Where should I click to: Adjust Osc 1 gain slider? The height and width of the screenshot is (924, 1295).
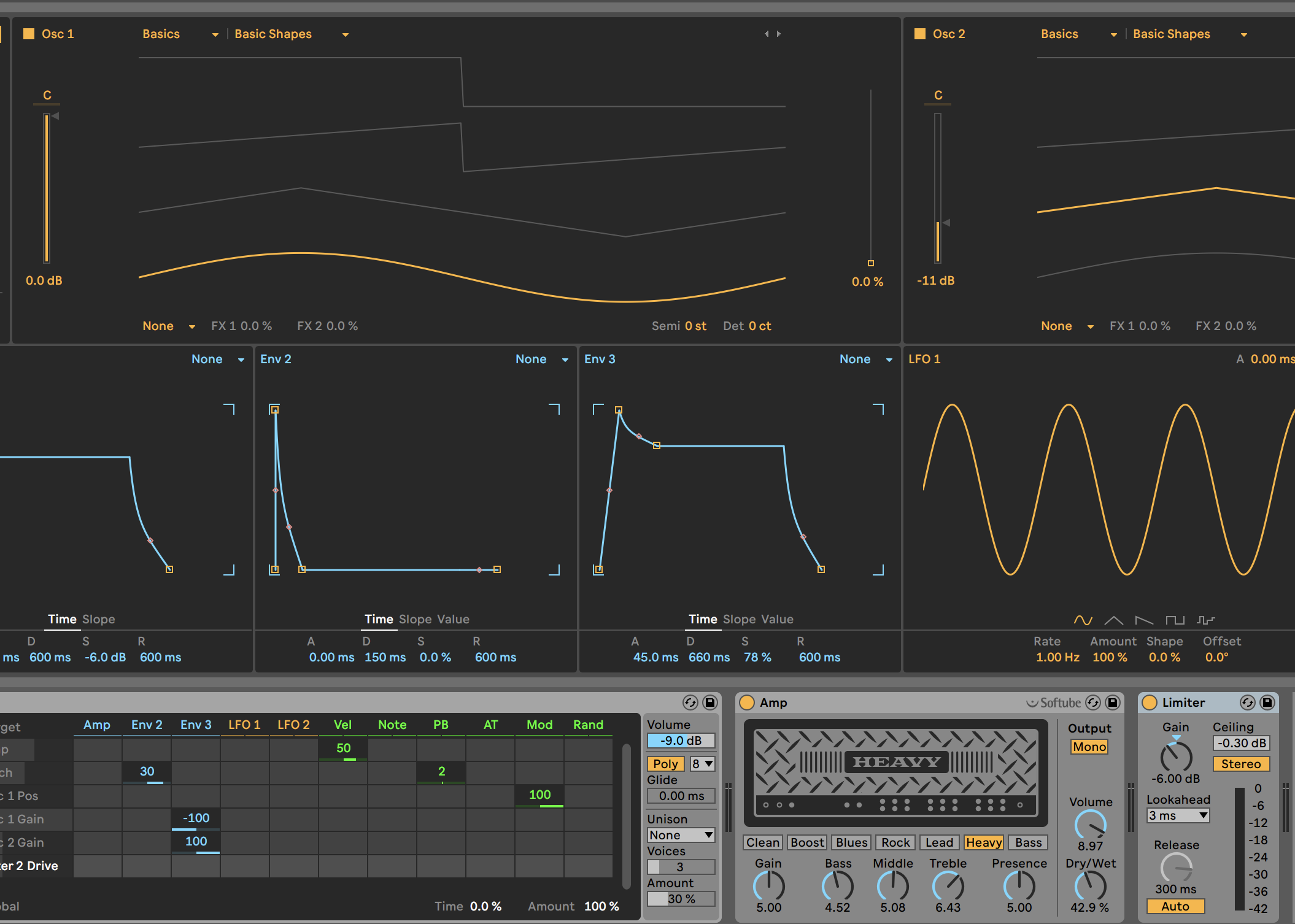click(47, 187)
